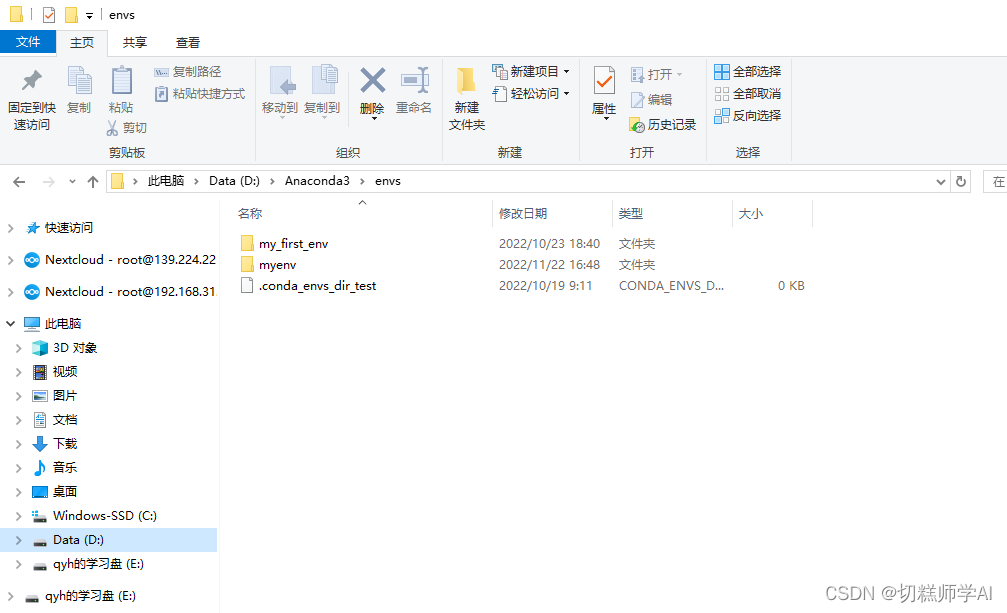Click the Paste clipboard icon
Image resolution: width=1007 pixels, height=613 pixels.
pyautogui.click(x=121, y=81)
